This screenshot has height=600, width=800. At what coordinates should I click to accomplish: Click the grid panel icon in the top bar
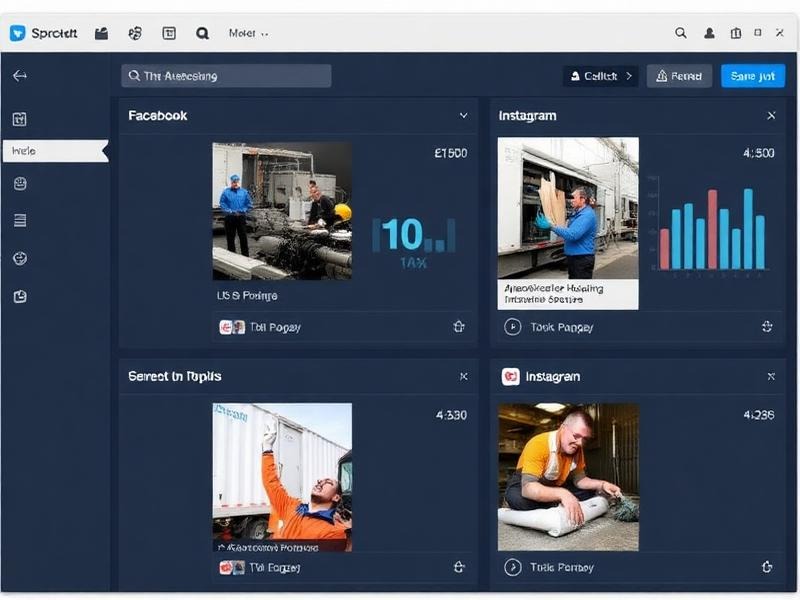pos(167,32)
